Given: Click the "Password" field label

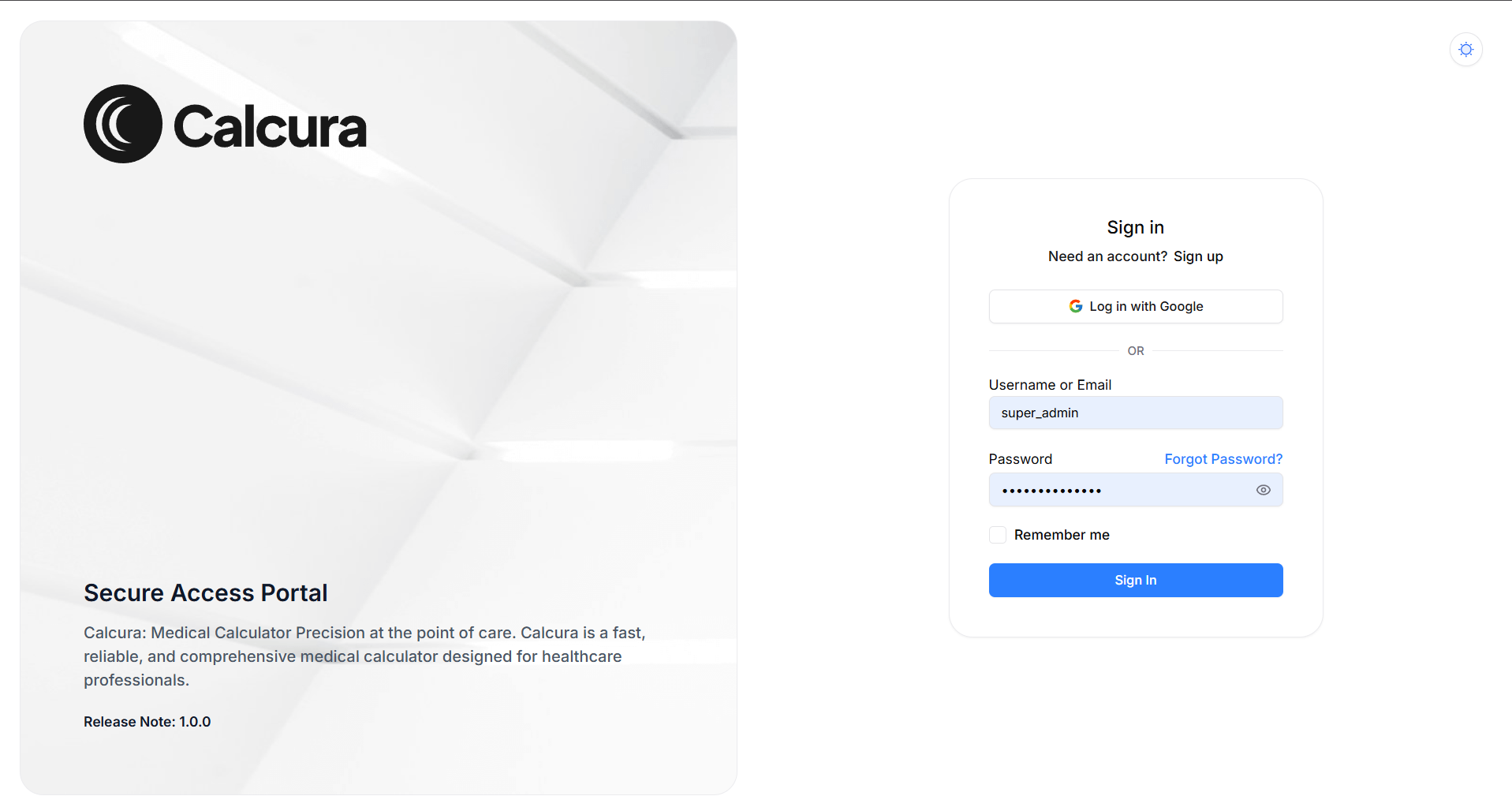Looking at the screenshot, I should (1020, 459).
